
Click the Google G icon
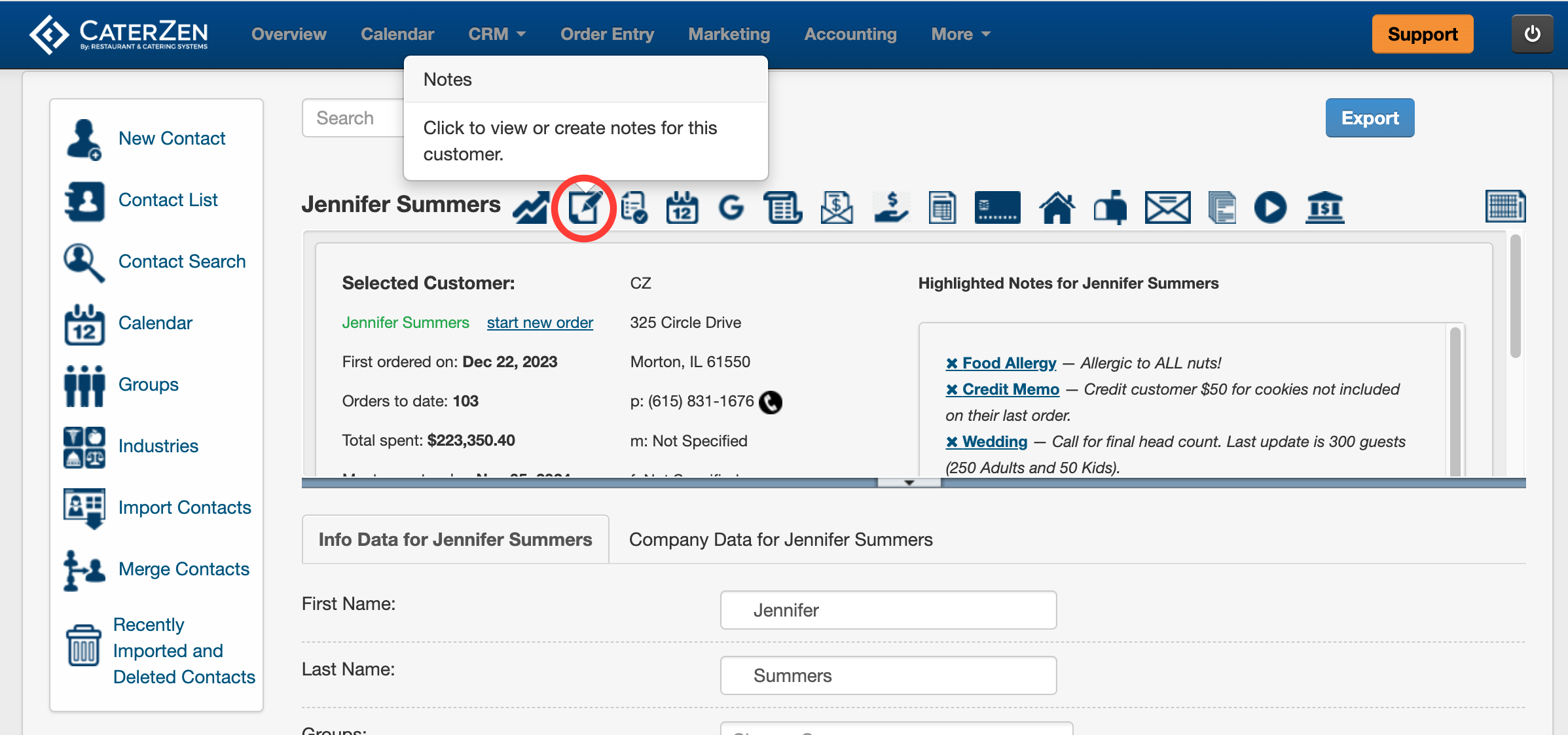(731, 208)
